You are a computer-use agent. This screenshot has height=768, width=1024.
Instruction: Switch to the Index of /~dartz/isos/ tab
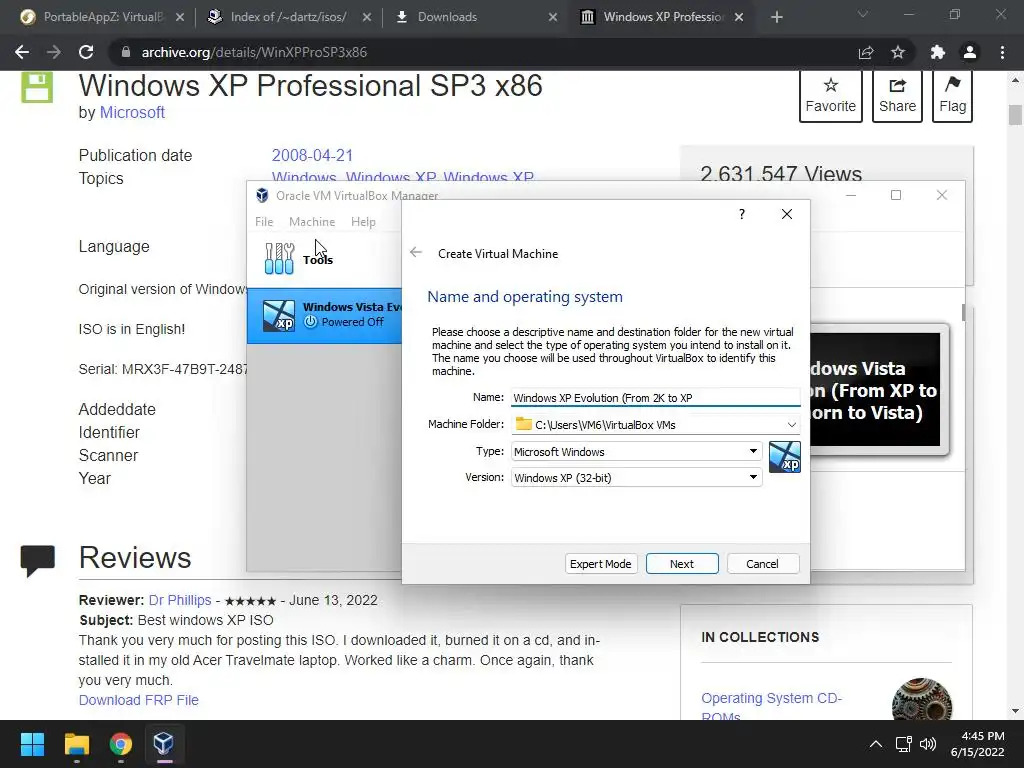click(289, 17)
